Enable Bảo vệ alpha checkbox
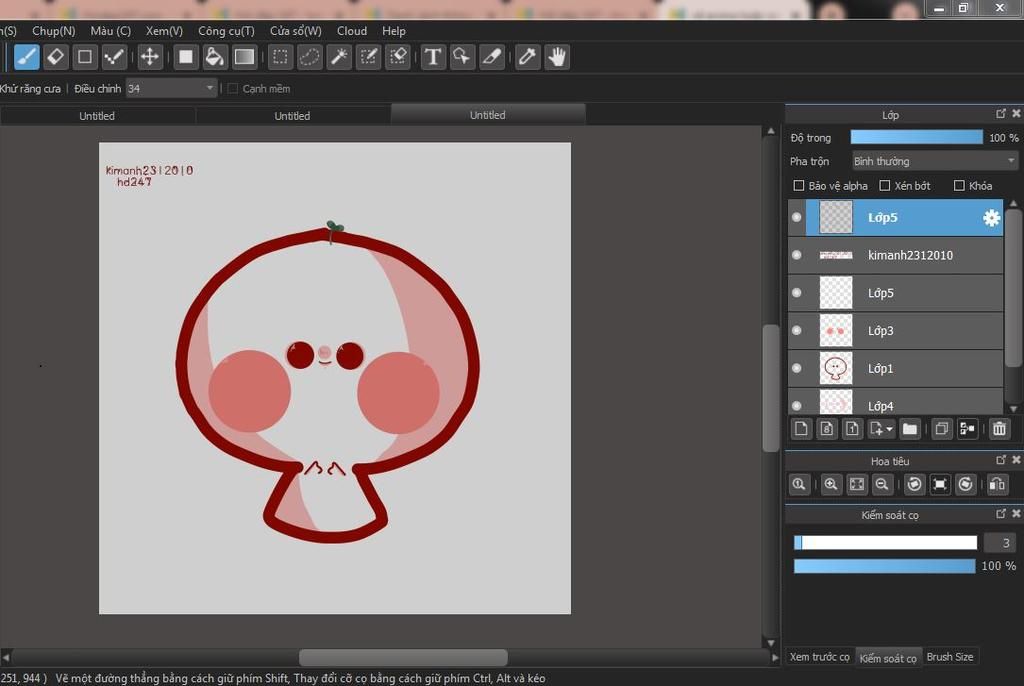Viewport: 1024px width, 686px height. 798,186
